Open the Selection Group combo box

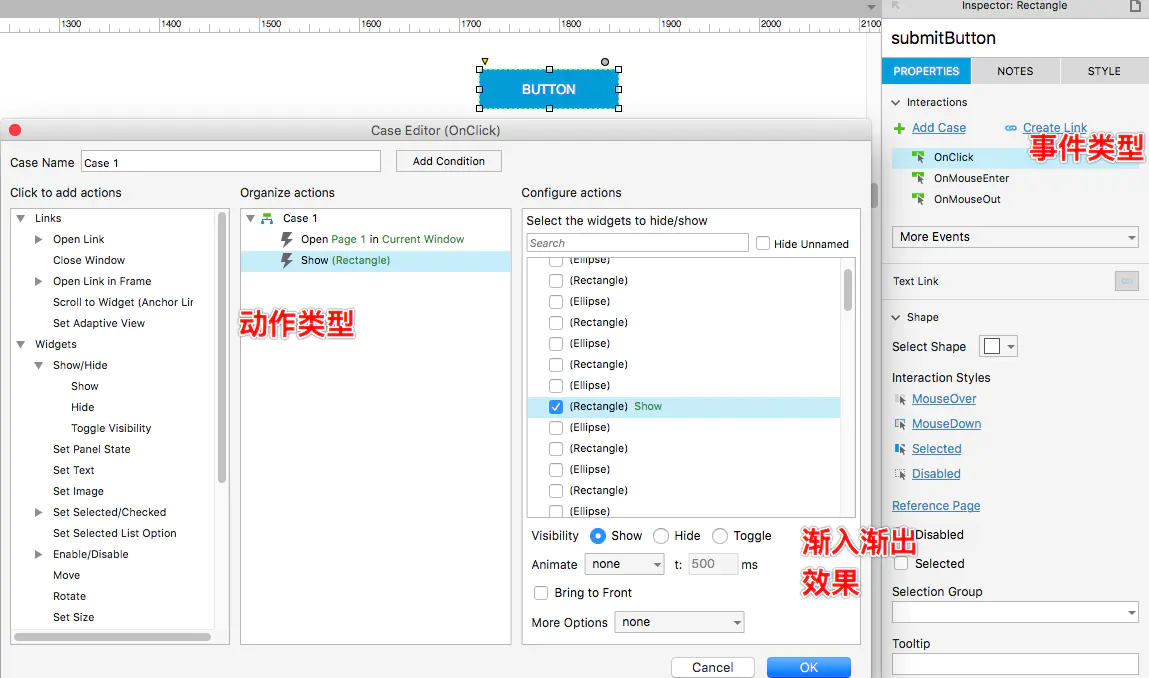[x=1015, y=612]
